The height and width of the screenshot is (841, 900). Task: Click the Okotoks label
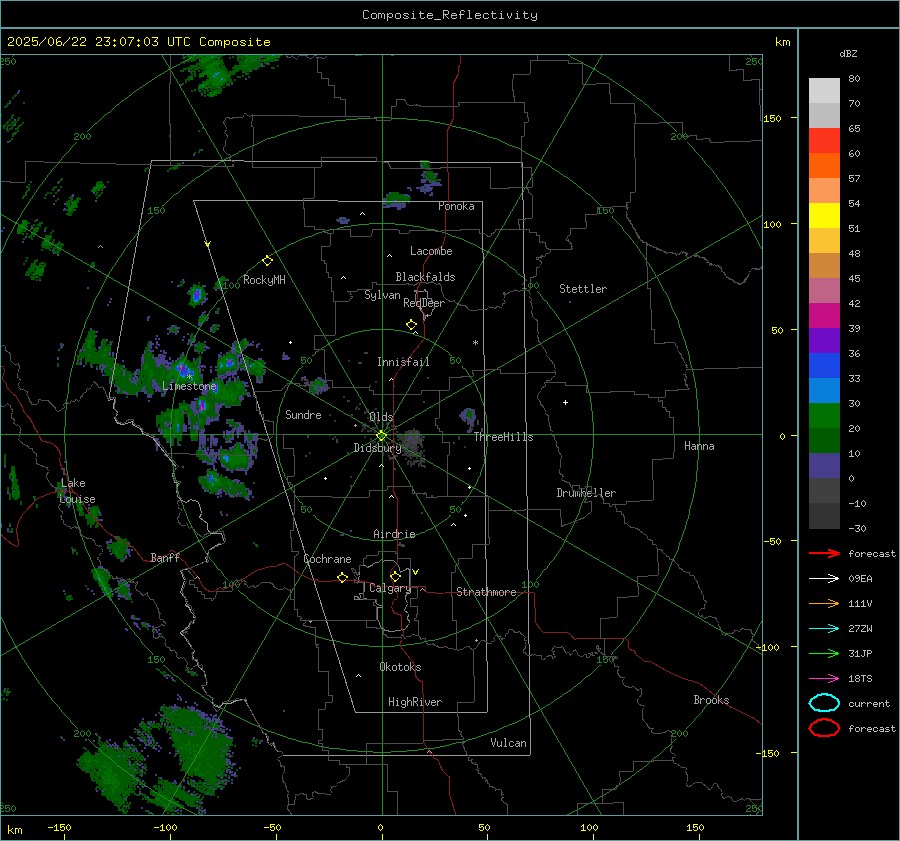point(401,667)
